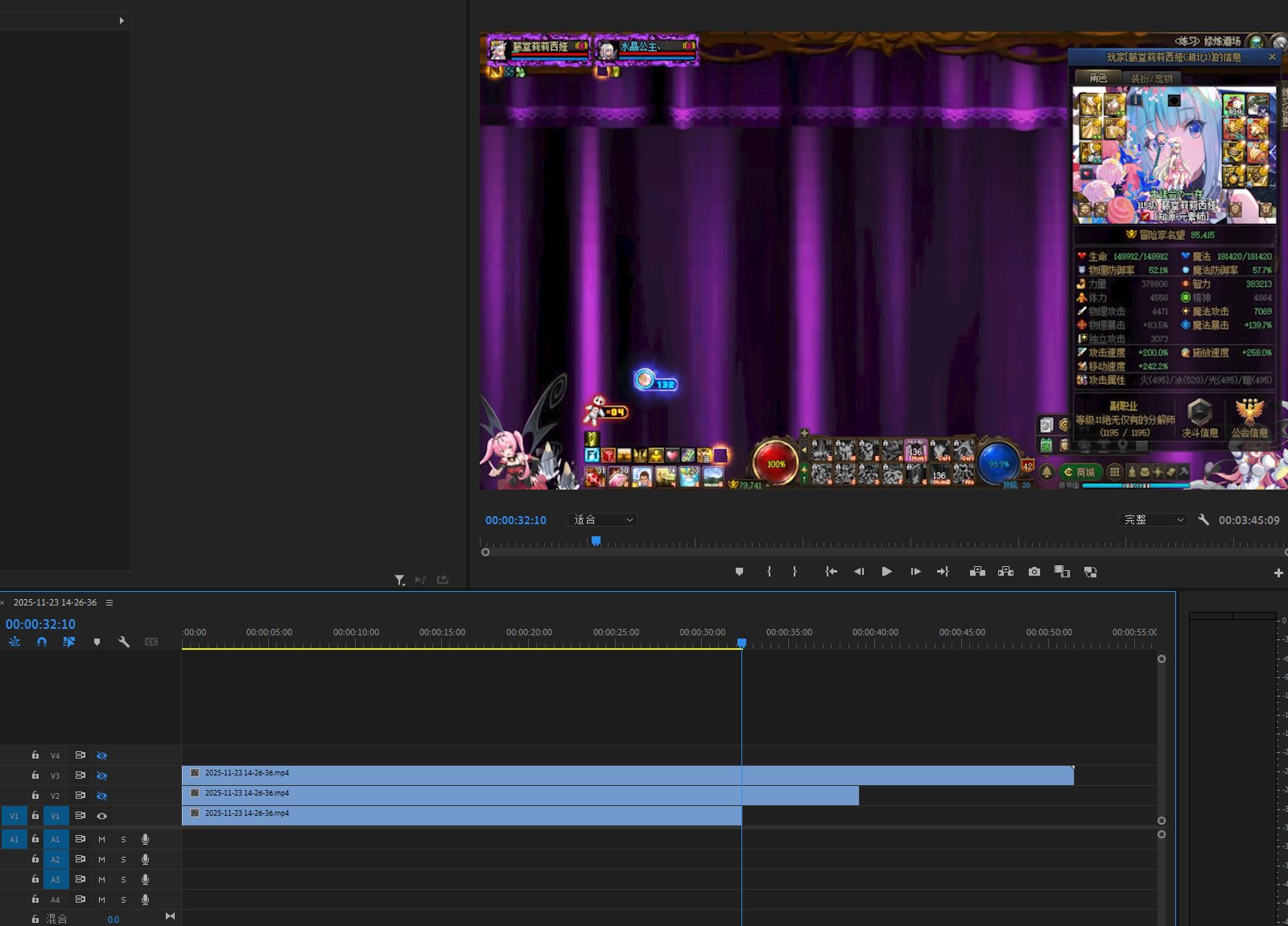Open the button editor plus icon

(x=1278, y=573)
